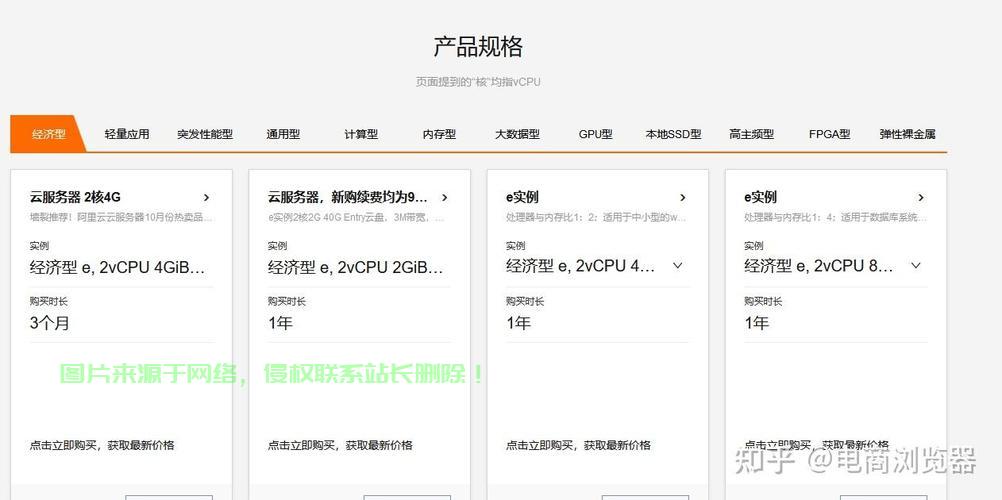Expand the 经济型 e, 2vCPU 4 instance dropdown
Viewport: 1002px width, 500px height.
(677, 266)
